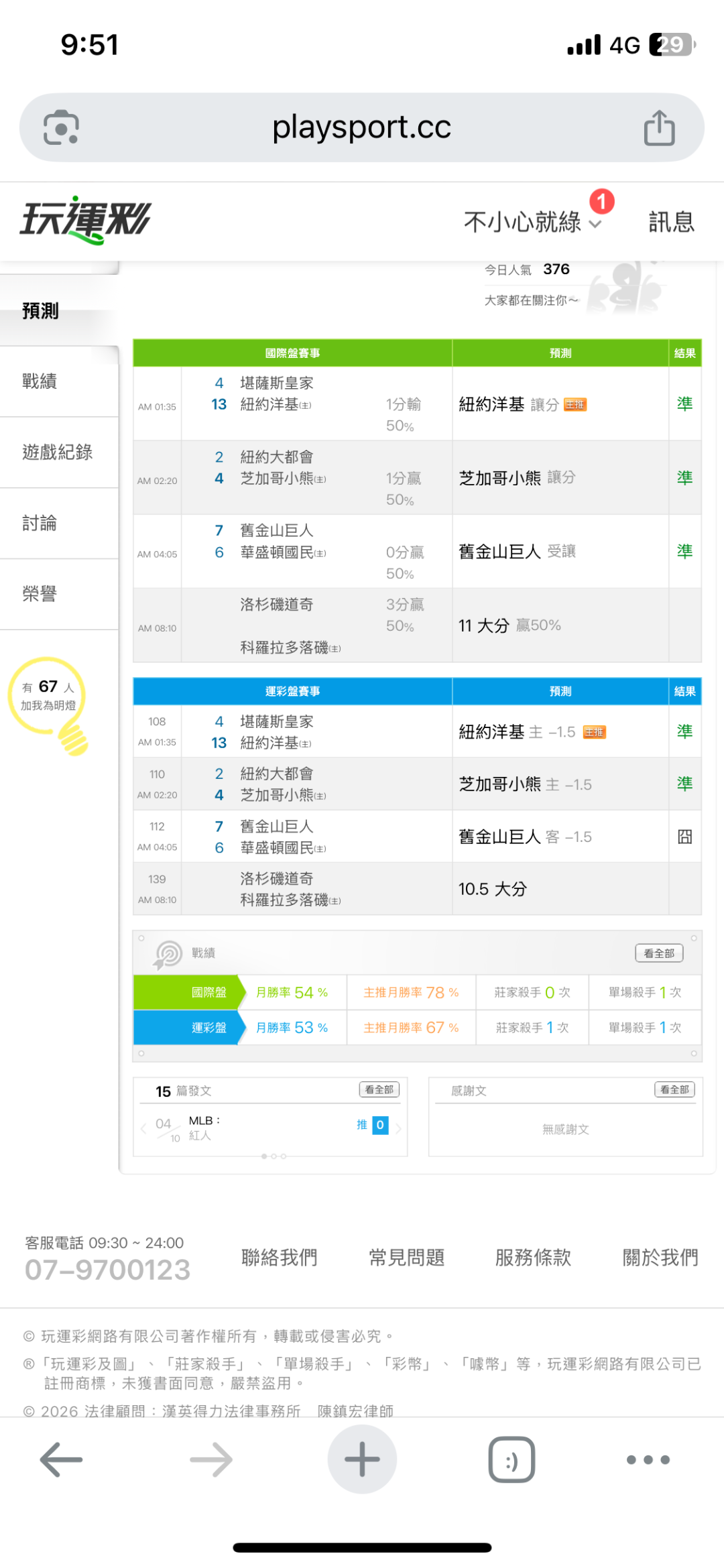Tap the red notification badge
724x1568 pixels.
601,201
